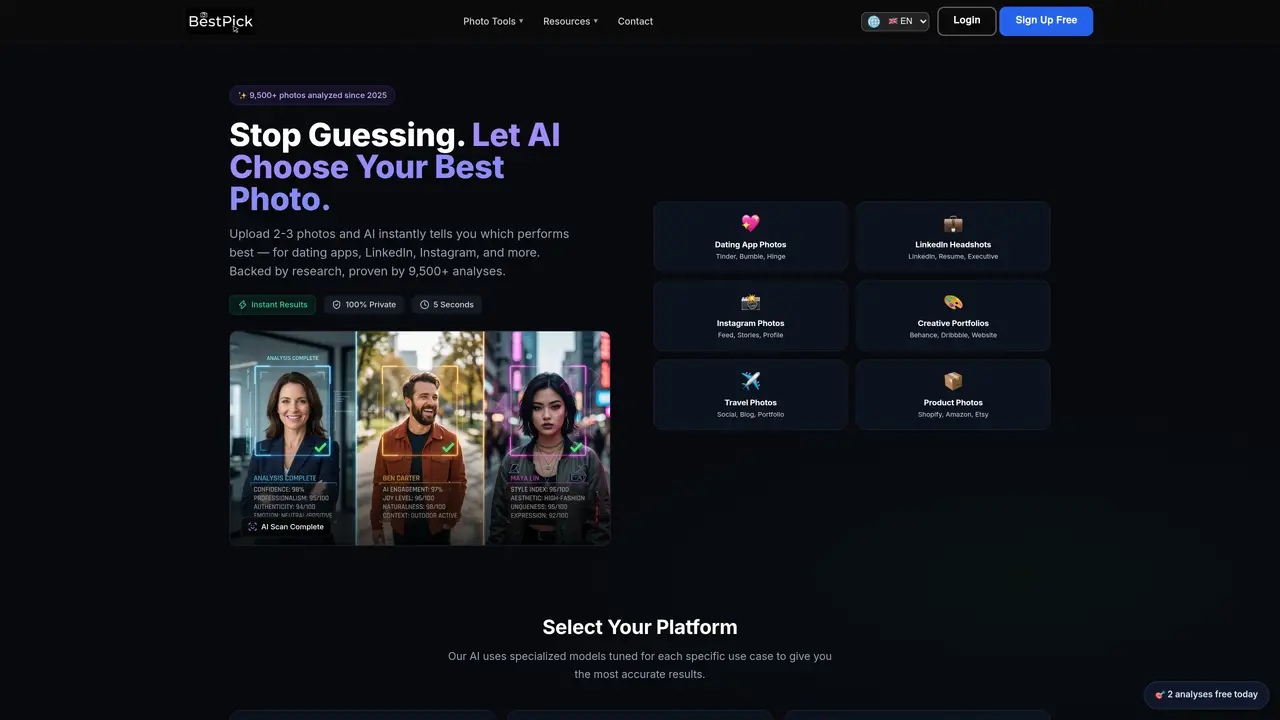Screen dimensions: 1280x720
Task: Click the AI Scan Complete label
Action: [292, 527]
